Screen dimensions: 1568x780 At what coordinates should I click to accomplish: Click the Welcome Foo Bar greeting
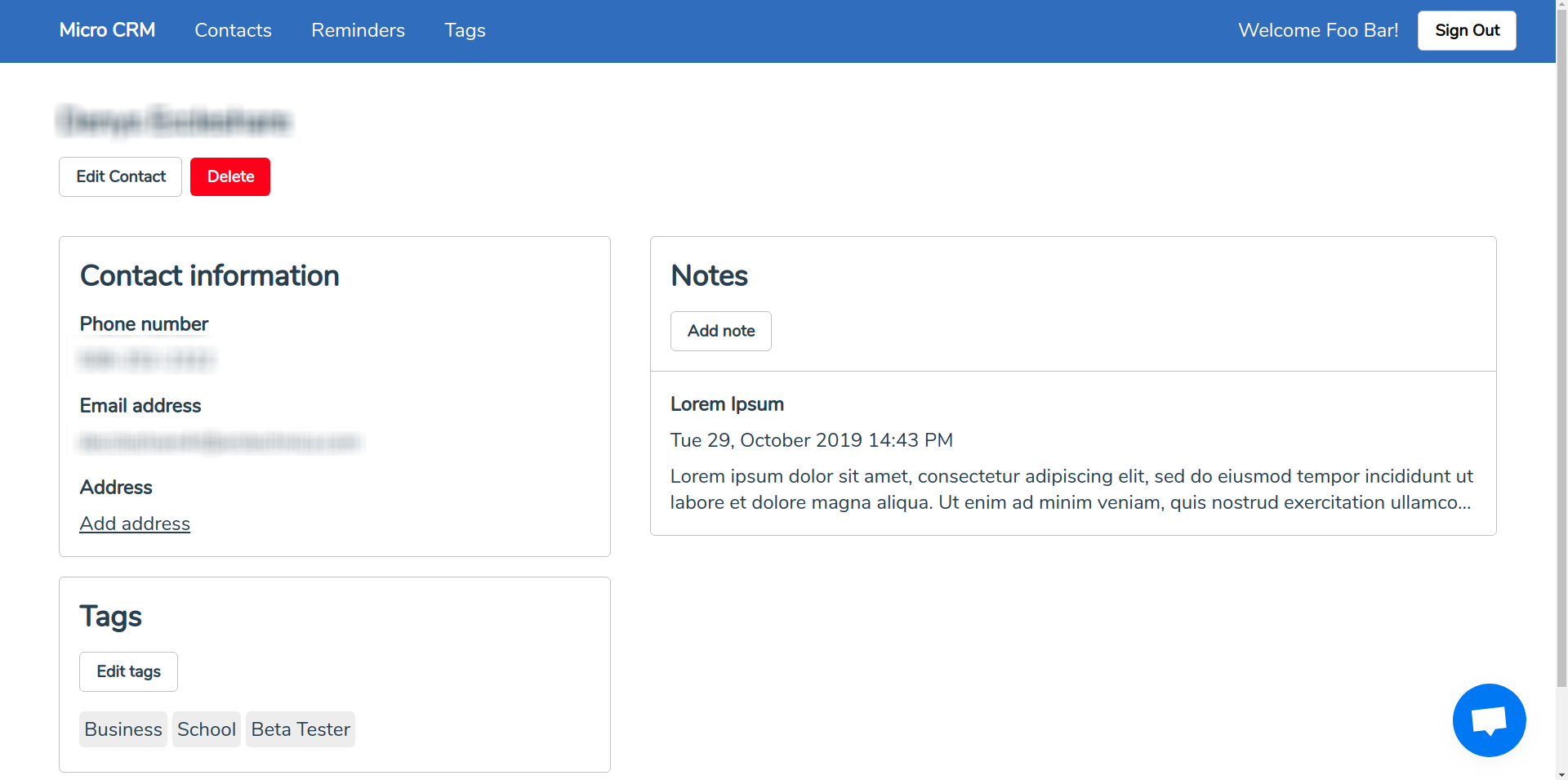[x=1317, y=30]
